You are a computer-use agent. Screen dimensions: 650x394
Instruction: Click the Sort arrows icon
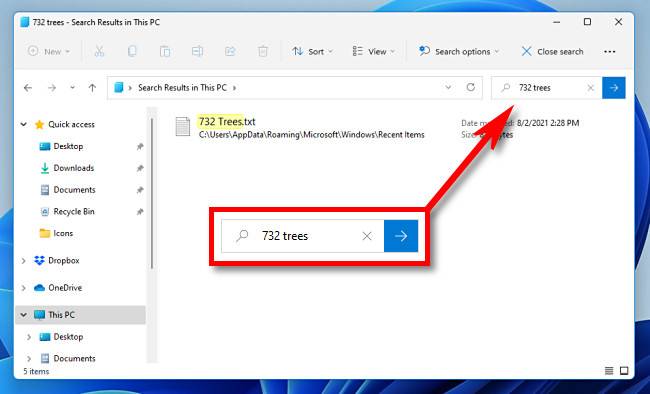point(298,51)
